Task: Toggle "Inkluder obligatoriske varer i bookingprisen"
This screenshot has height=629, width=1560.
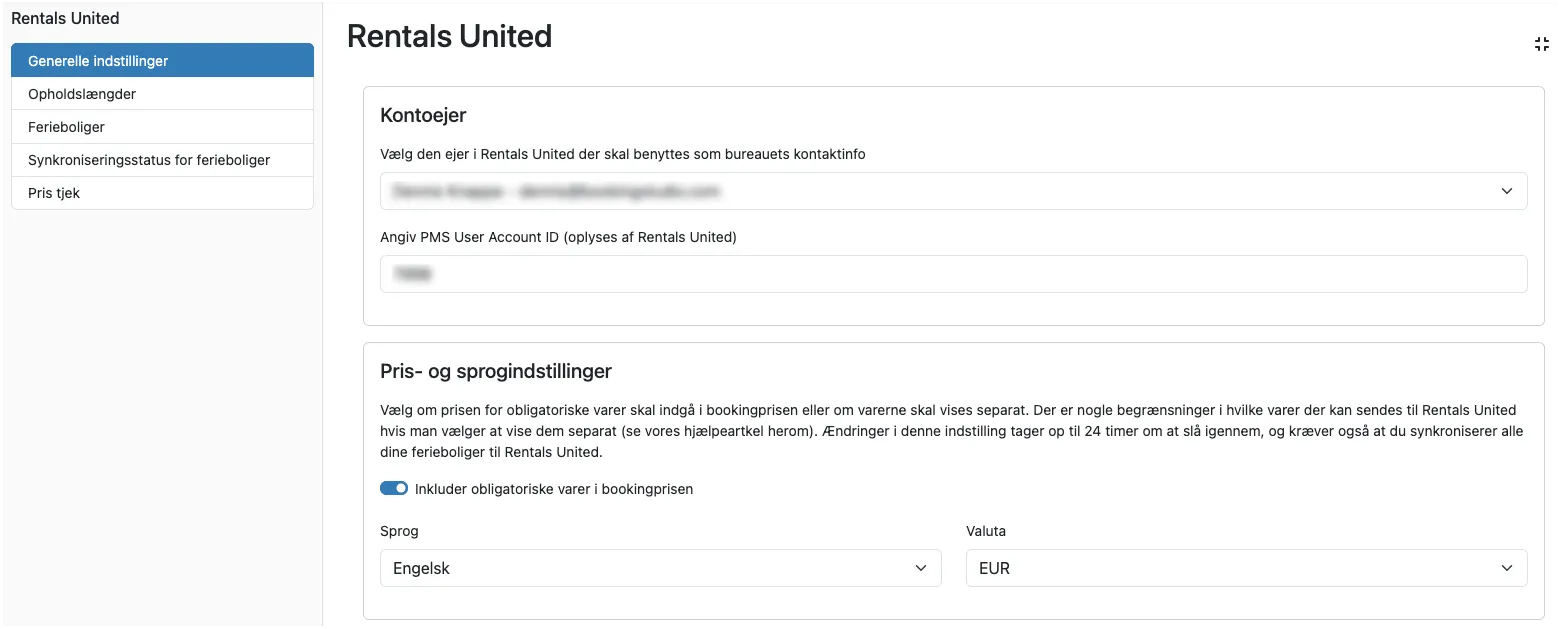Action: coord(394,488)
